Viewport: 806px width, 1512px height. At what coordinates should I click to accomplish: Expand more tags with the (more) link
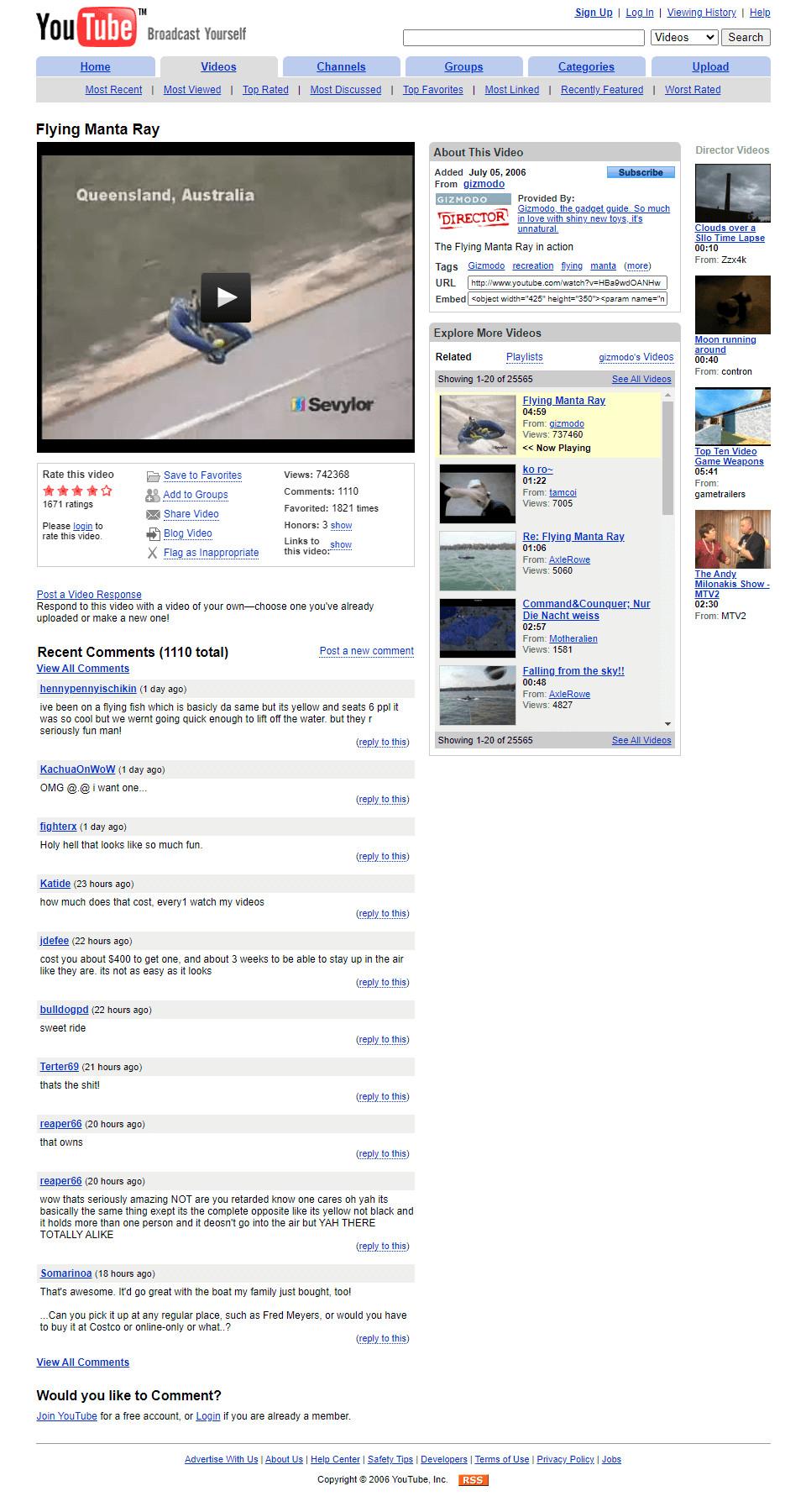tap(637, 265)
